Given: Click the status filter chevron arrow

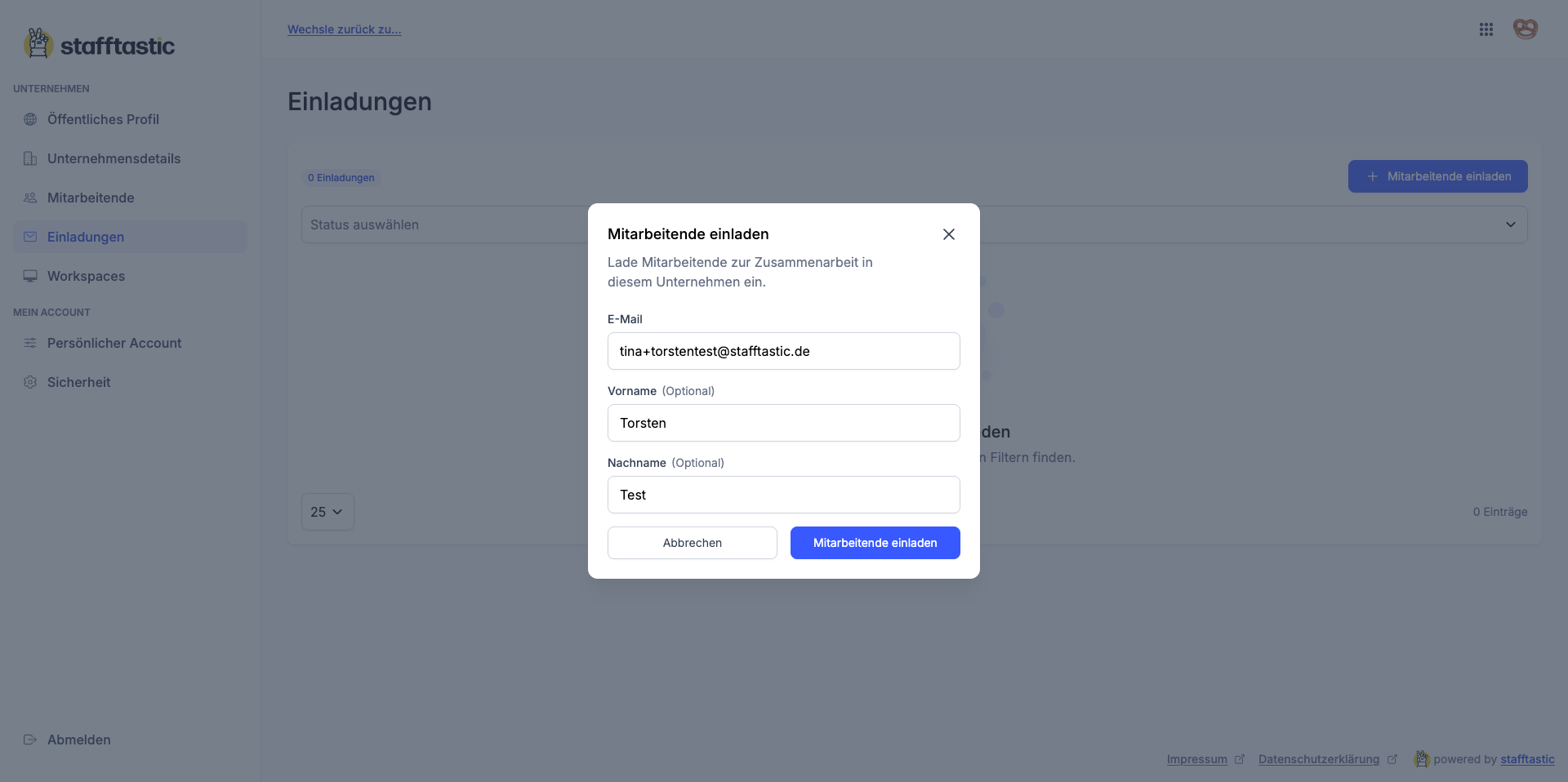Looking at the screenshot, I should (1510, 224).
